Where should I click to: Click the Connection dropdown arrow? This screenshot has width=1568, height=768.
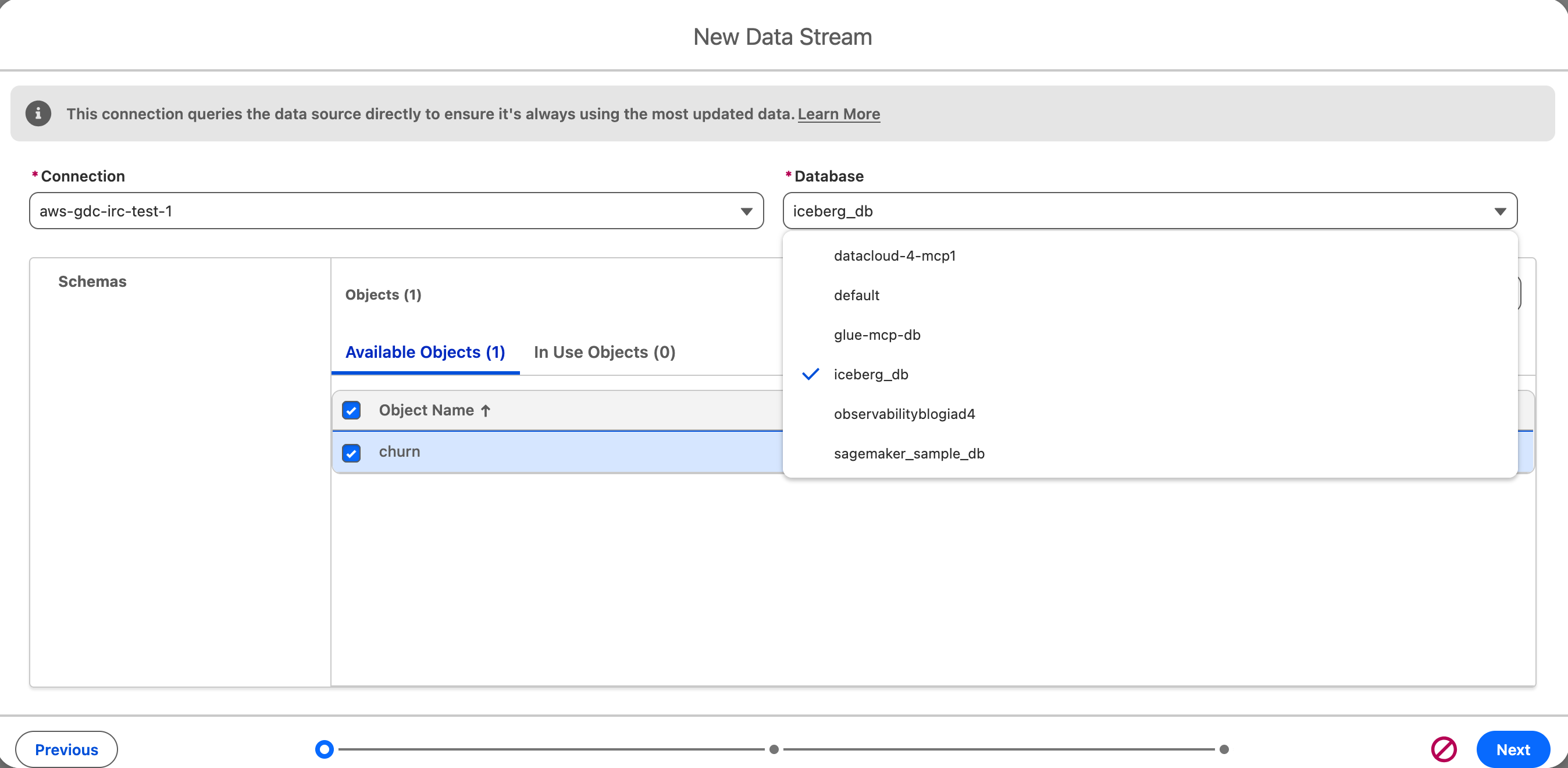tap(746, 211)
